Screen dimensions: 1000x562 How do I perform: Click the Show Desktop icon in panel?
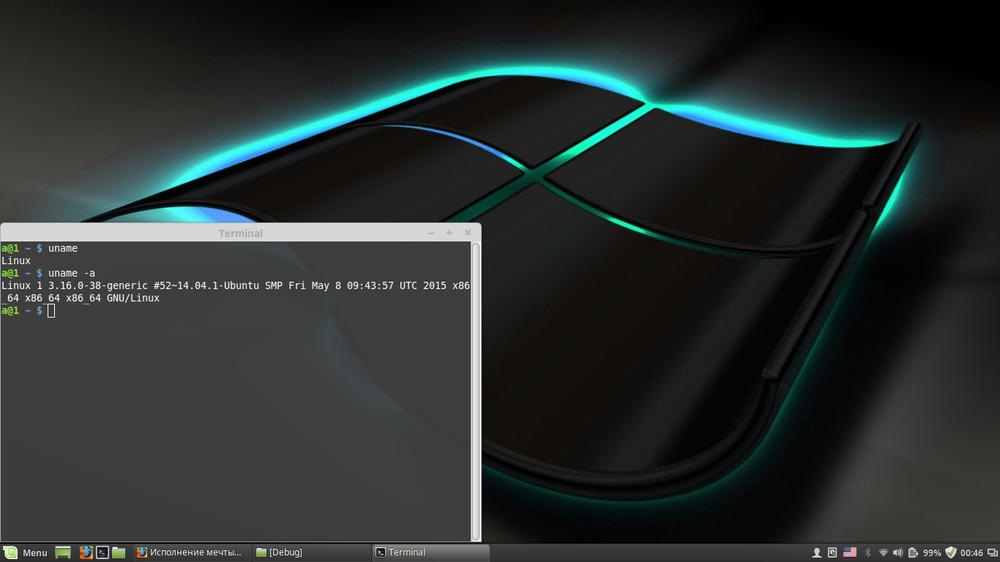63,552
